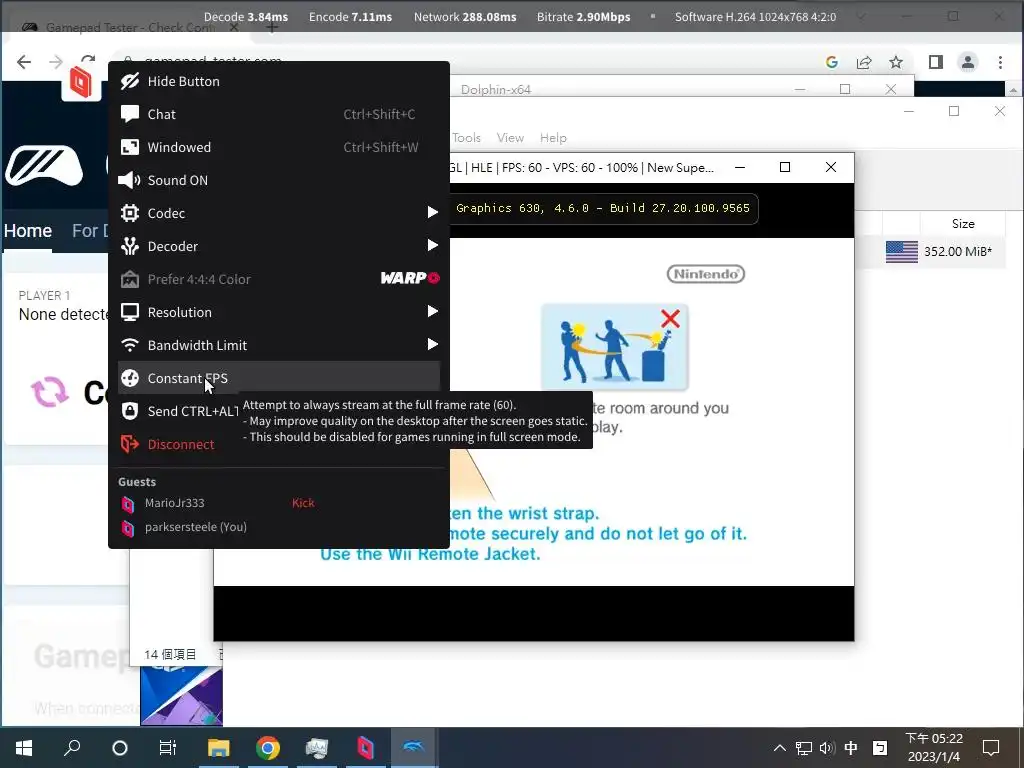Share this page via Chrome share icon
This screenshot has height=768, width=1024.
(864, 62)
